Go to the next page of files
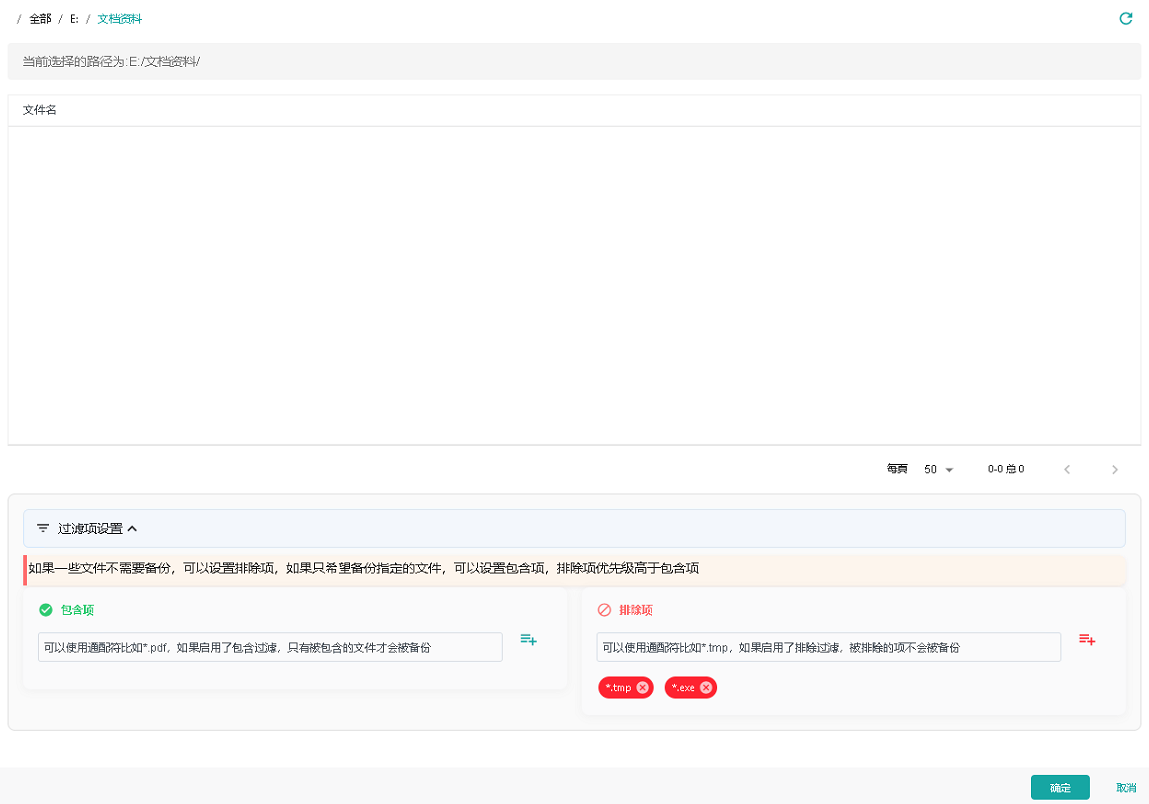Image resolution: width=1149 pixels, height=804 pixels. click(1115, 469)
